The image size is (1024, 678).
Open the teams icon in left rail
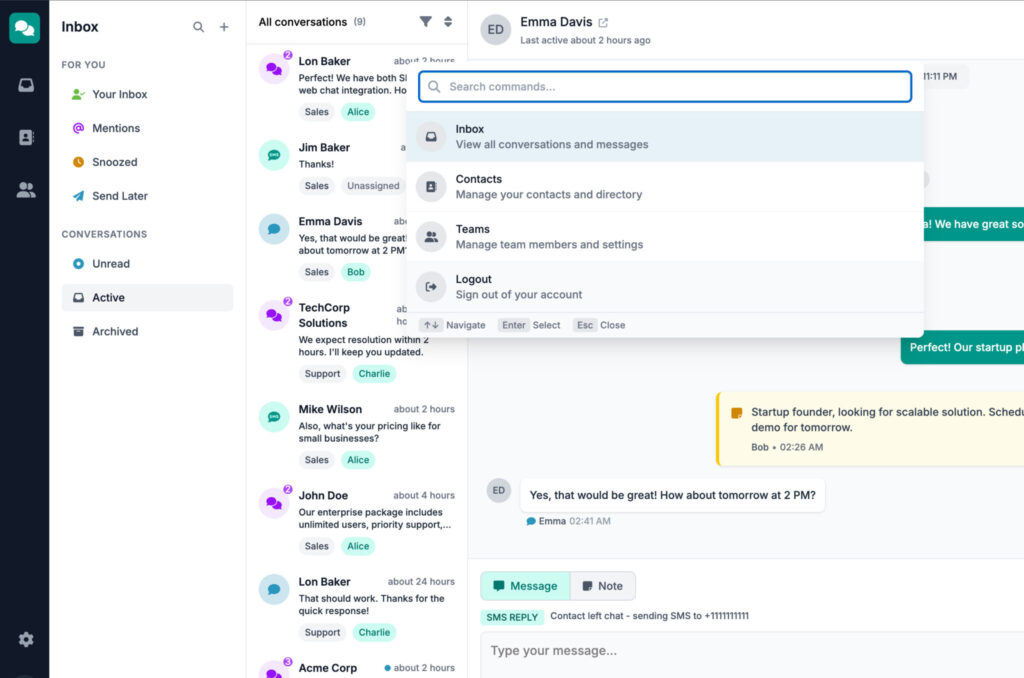(25, 190)
